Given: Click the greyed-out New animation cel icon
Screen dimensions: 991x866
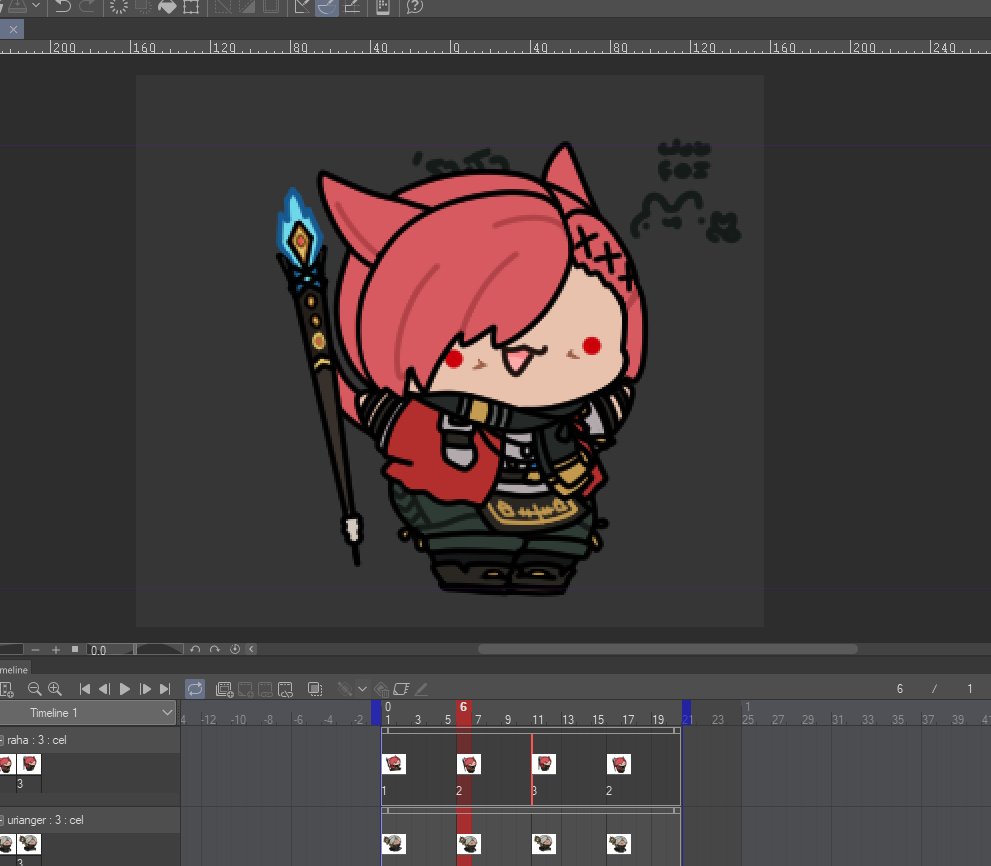Looking at the screenshot, I should (245, 689).
